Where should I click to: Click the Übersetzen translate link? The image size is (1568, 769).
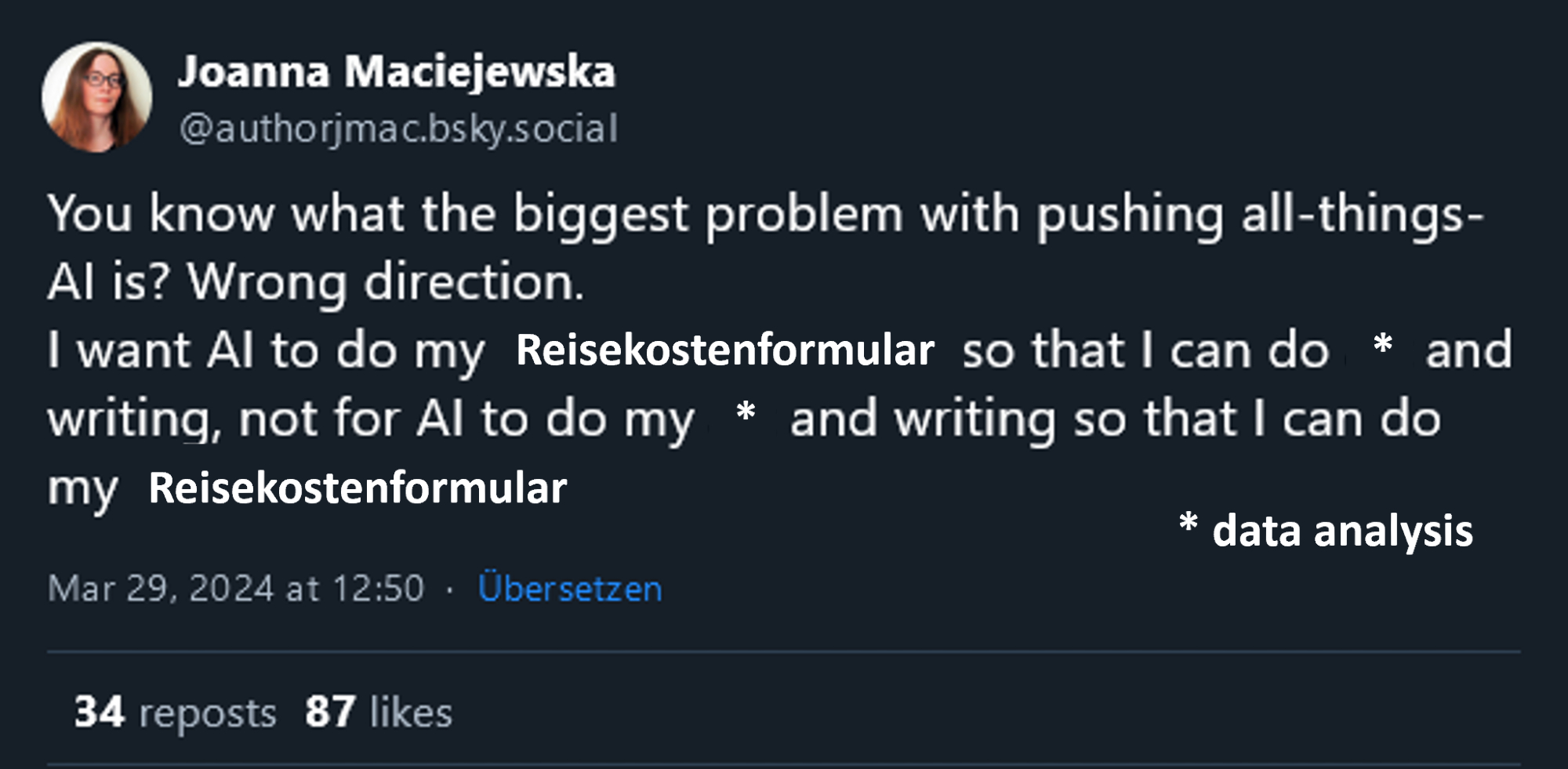pos(570,588)
